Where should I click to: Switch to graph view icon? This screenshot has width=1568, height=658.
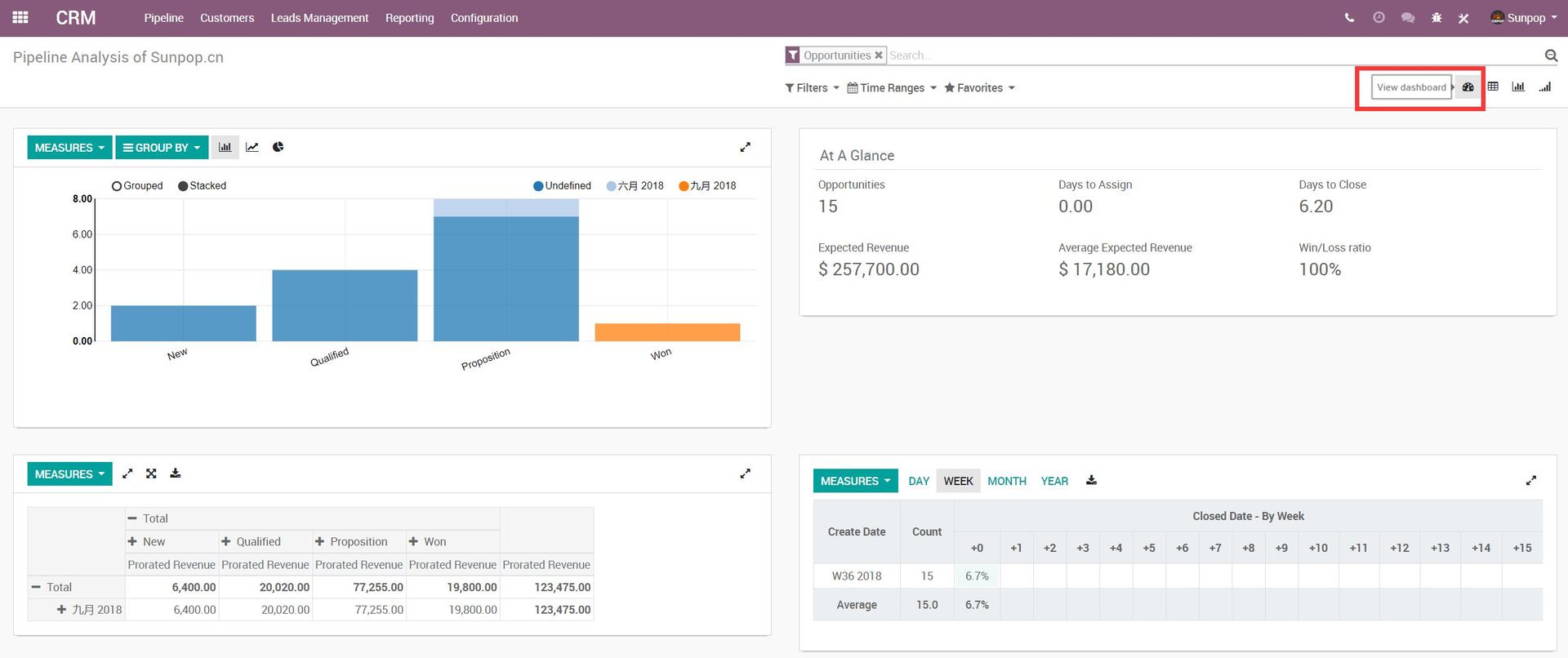(x=1518, y=87)
